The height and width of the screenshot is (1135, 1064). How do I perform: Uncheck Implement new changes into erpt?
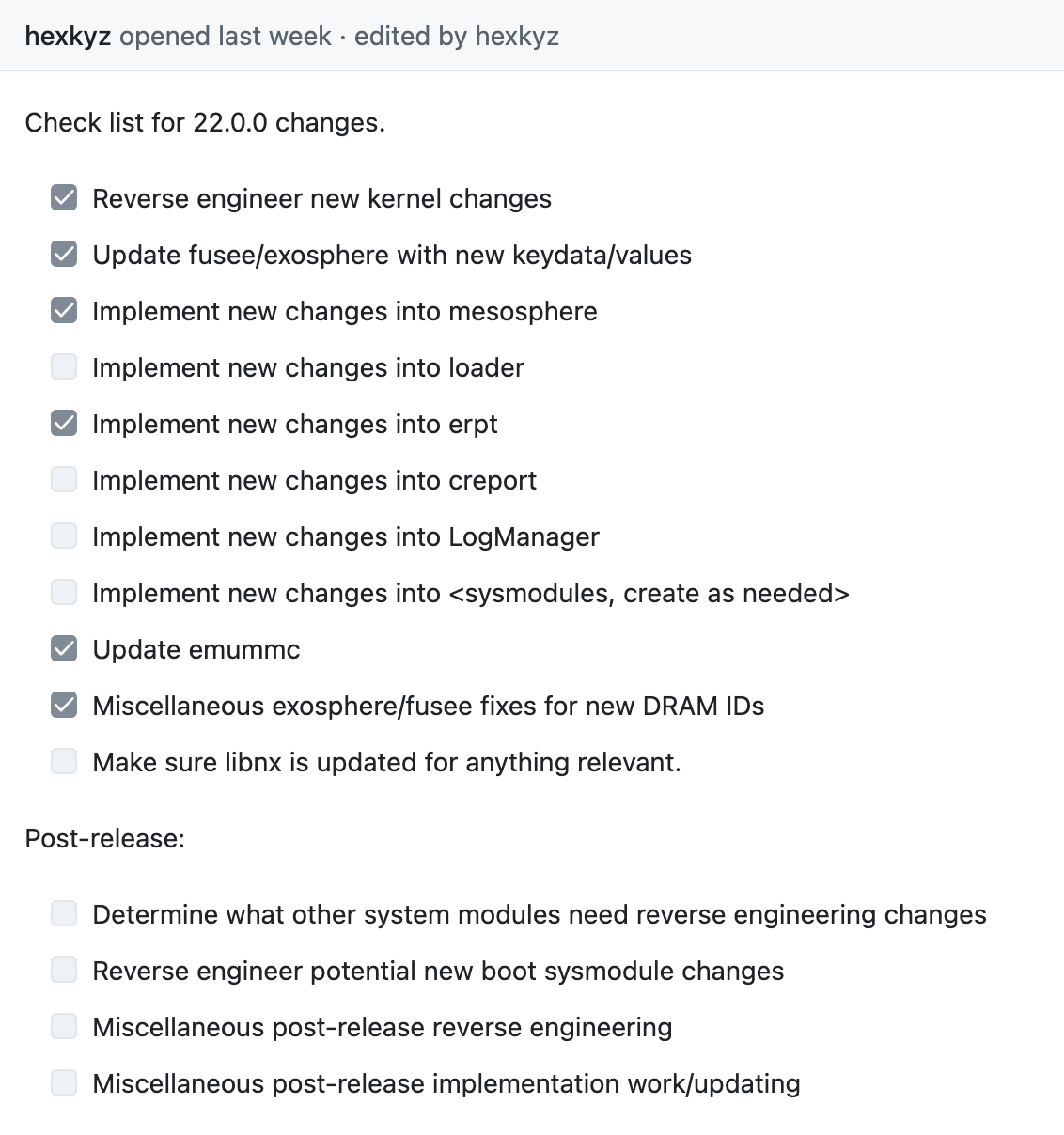point(64,424)
